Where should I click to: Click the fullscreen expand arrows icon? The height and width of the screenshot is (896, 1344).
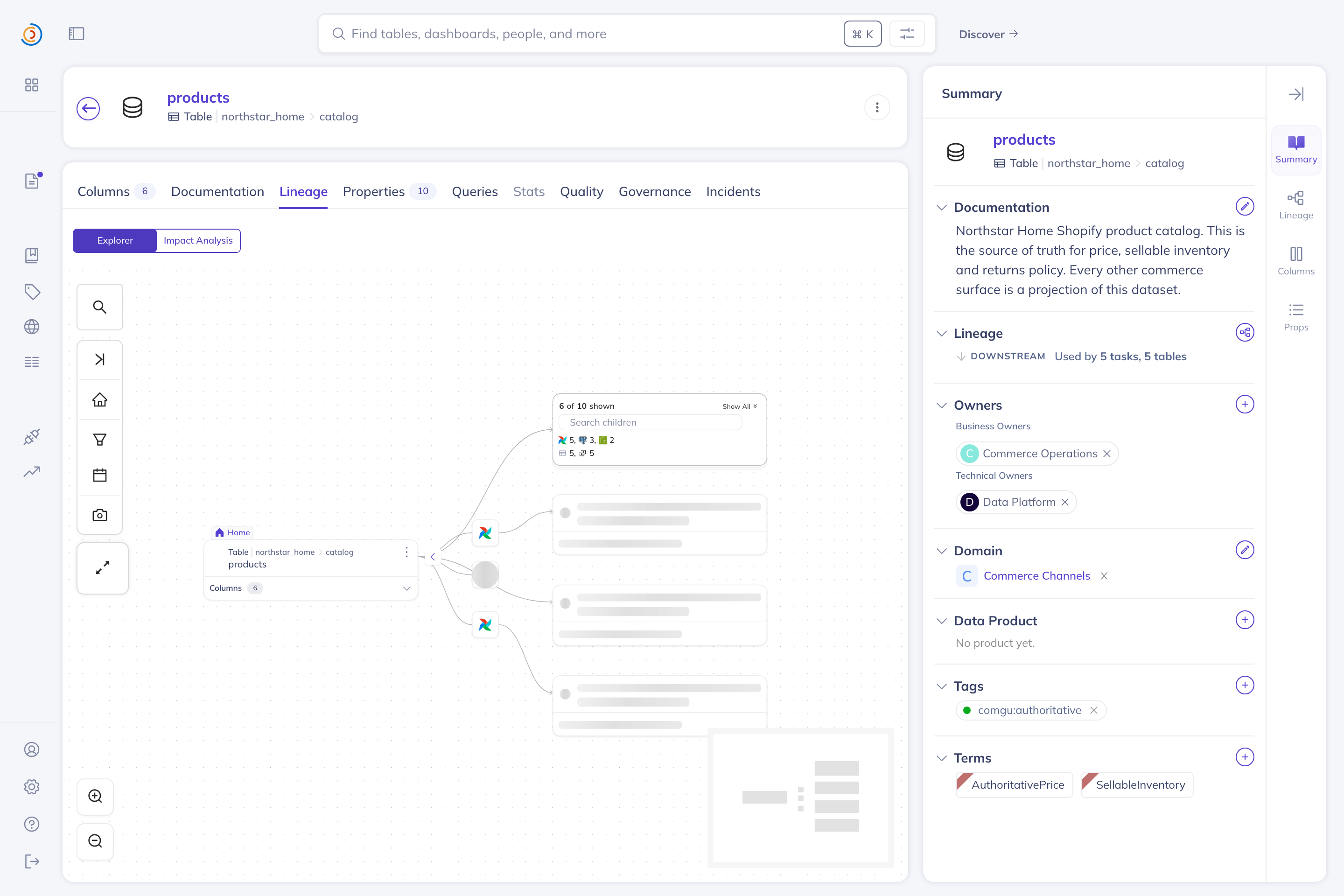103,568
